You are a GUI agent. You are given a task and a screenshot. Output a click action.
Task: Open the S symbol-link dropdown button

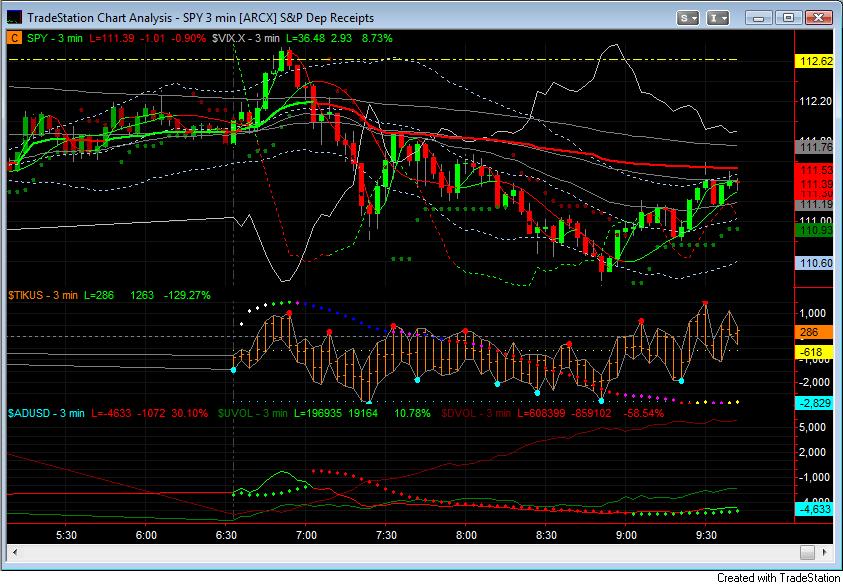[688, 18]
